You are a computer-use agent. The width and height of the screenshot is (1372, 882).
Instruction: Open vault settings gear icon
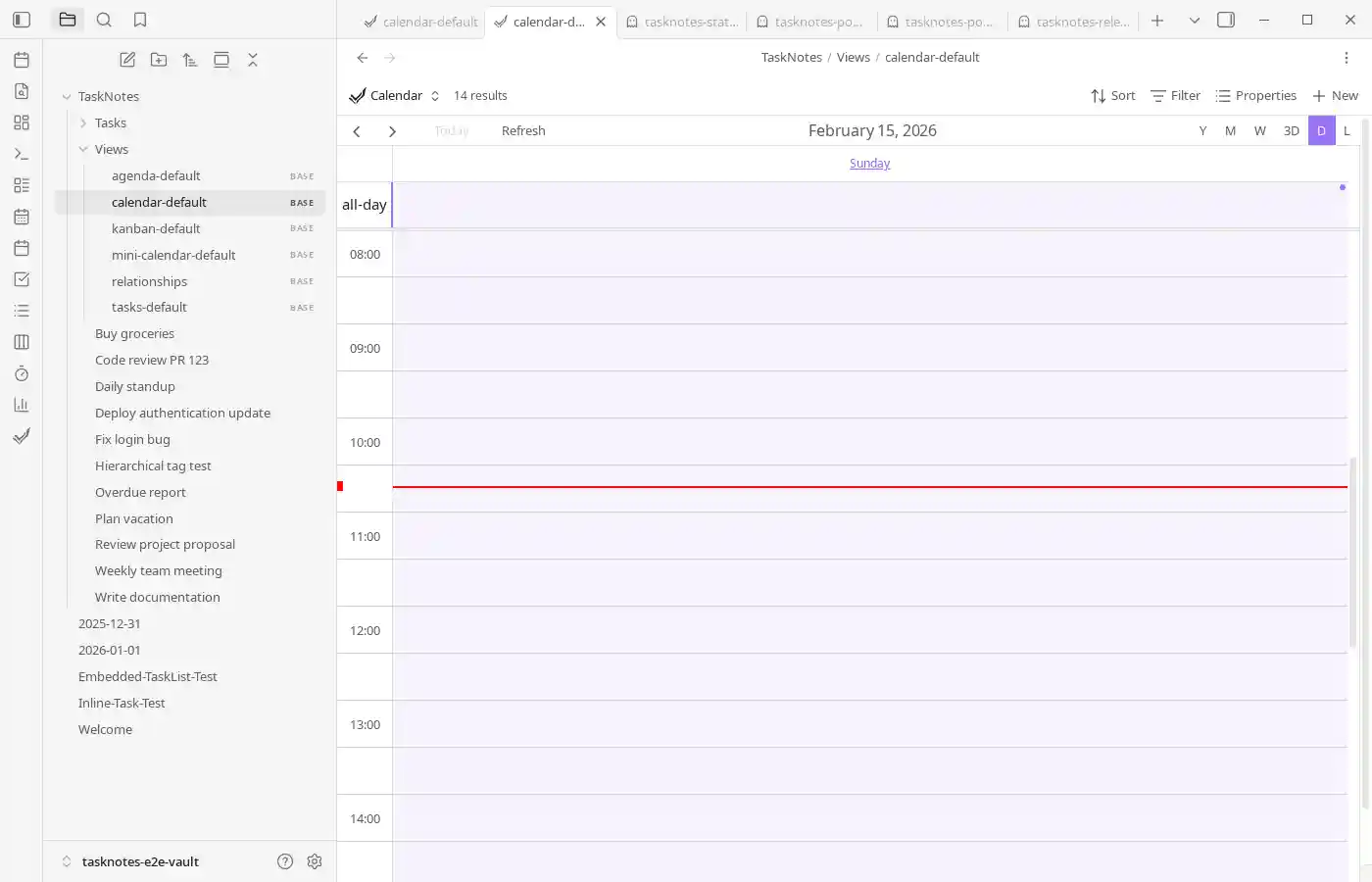[x=315, y=861]
